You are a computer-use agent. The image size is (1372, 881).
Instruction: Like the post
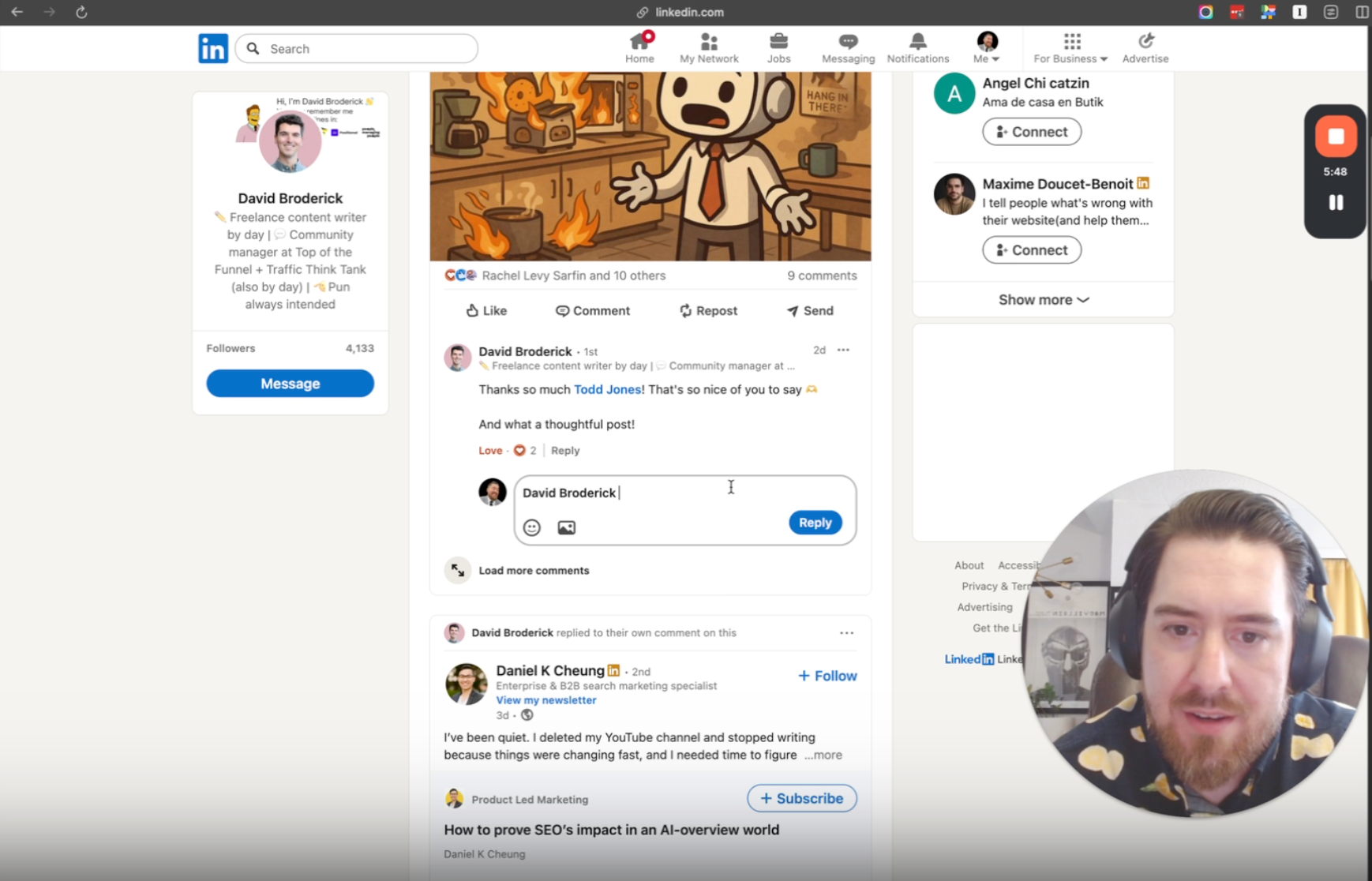486,311
